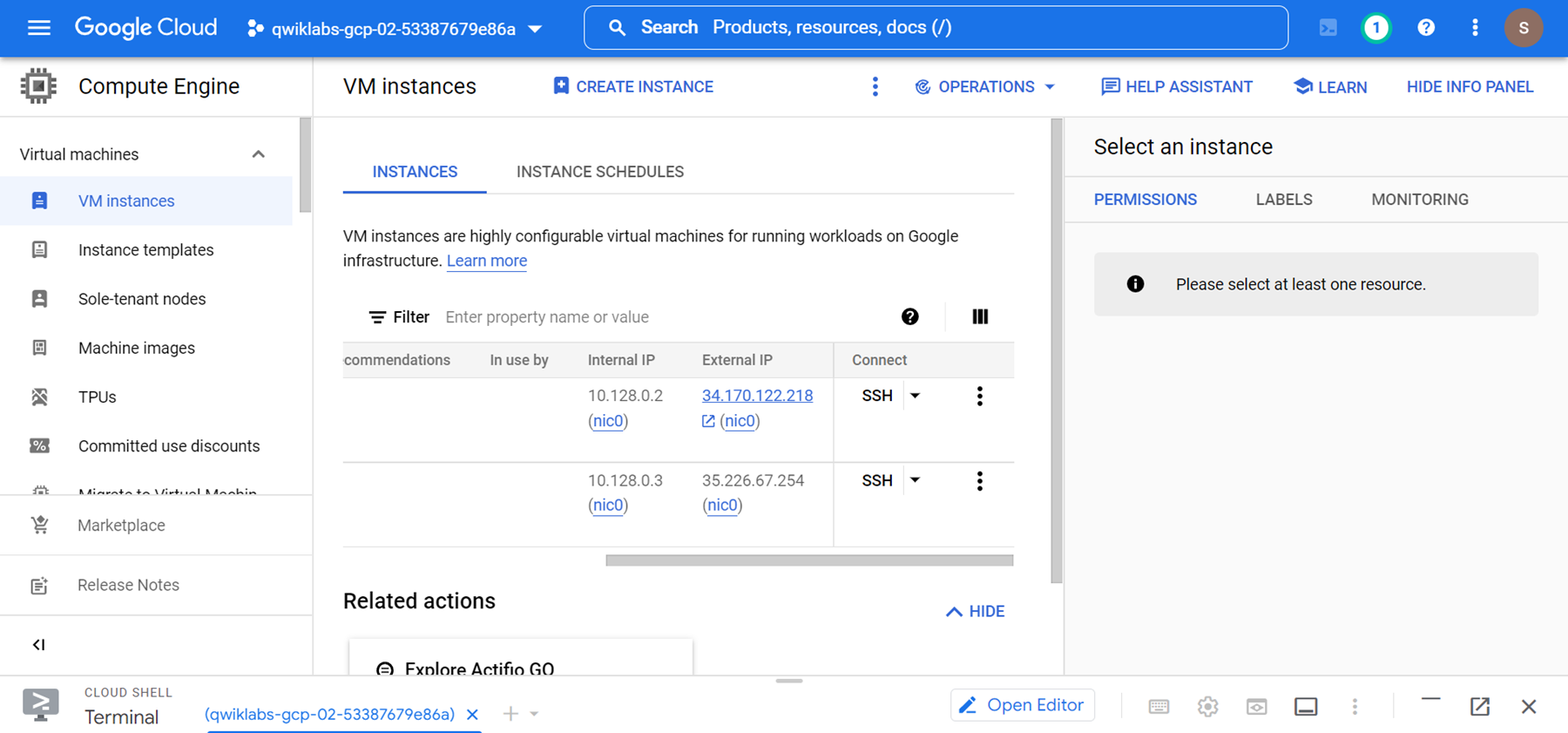
Task: Open Cloud Shell more options menu
Action: pyautogui.click(x=1355, y=707)
